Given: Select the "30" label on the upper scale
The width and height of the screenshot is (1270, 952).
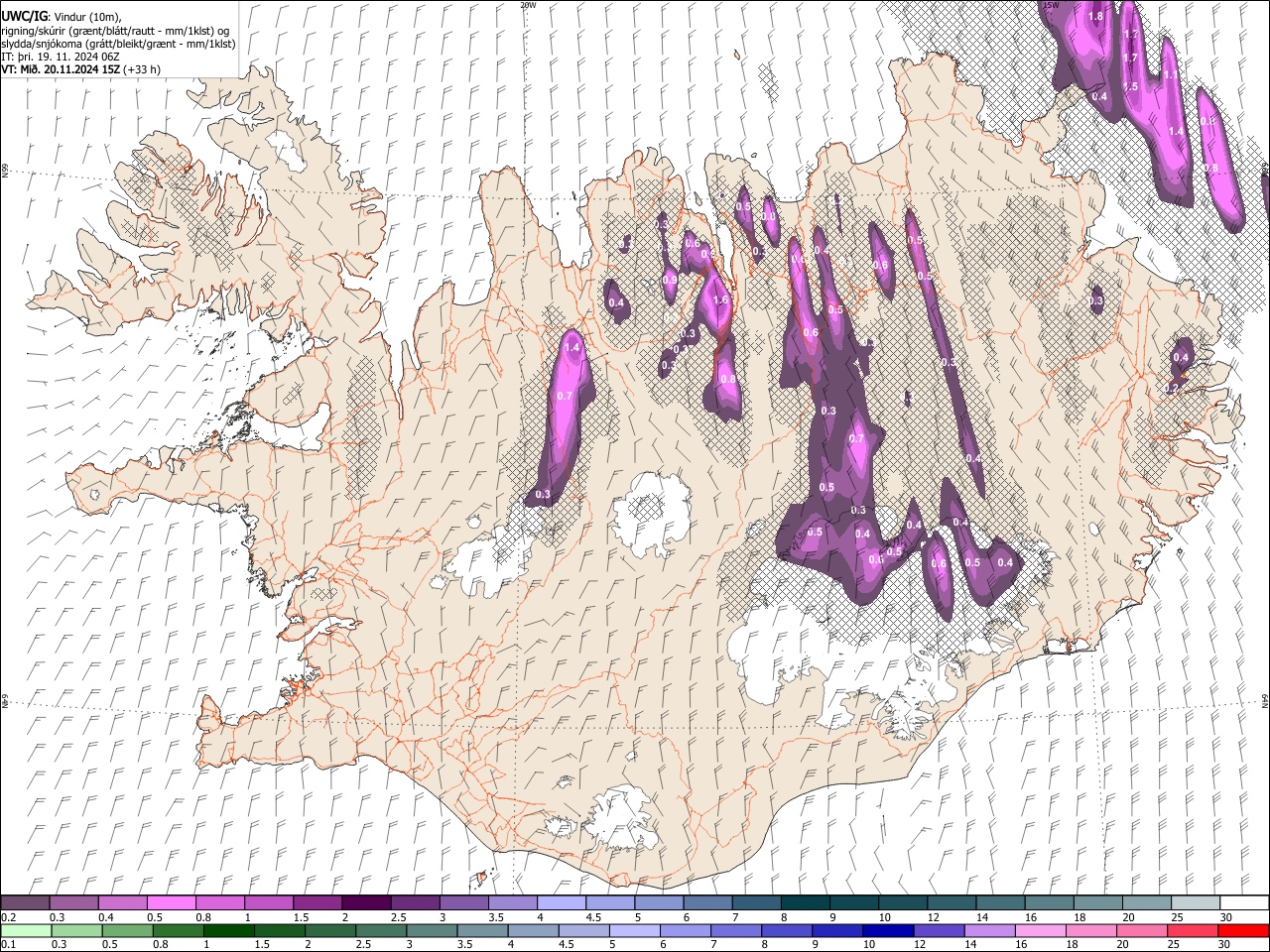Looking at the screenshot, I should [x=1225, y=917].
